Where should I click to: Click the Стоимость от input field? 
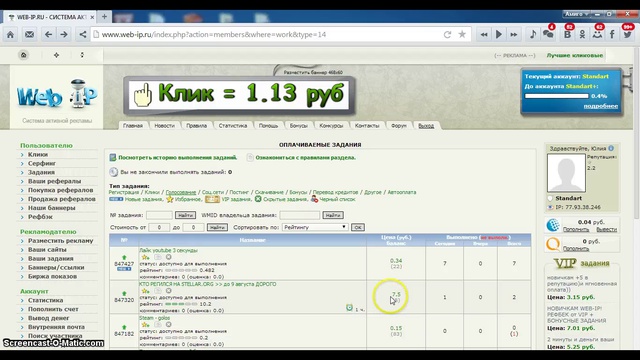pyautogui.click(x=159, y=227)
